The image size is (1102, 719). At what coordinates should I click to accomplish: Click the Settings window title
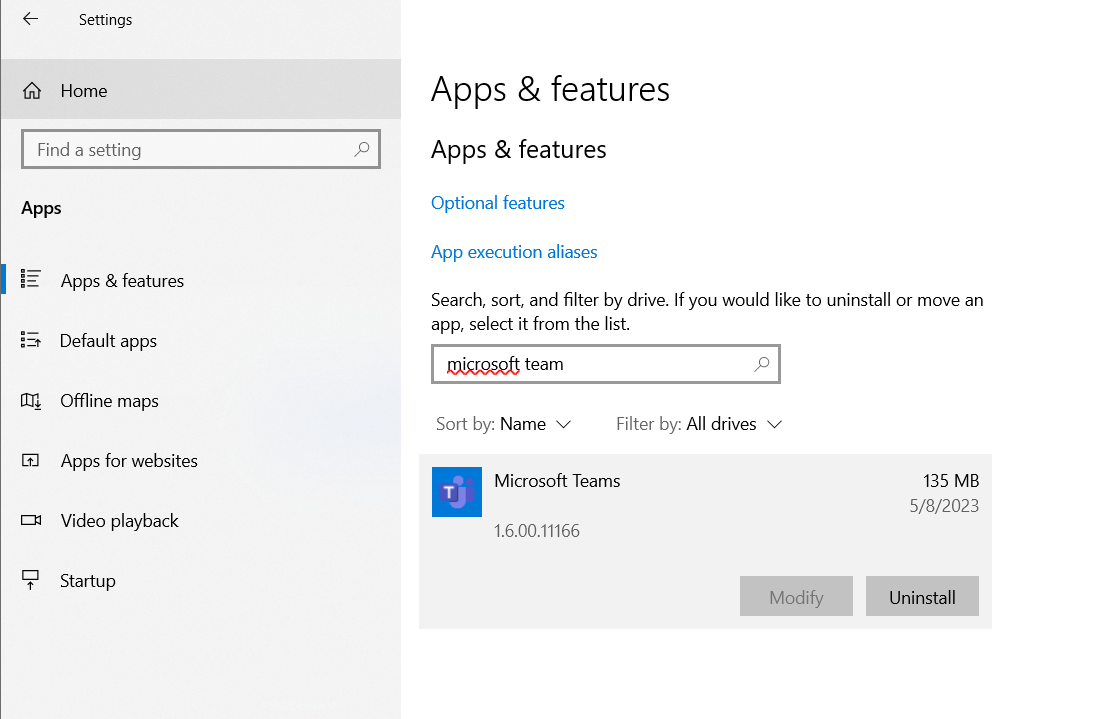point(105,20)
